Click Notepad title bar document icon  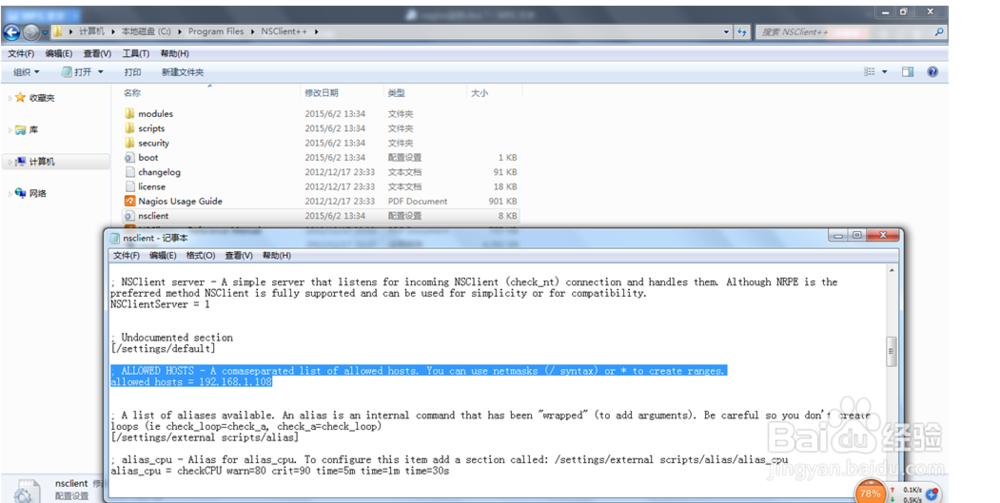(115, 238)
